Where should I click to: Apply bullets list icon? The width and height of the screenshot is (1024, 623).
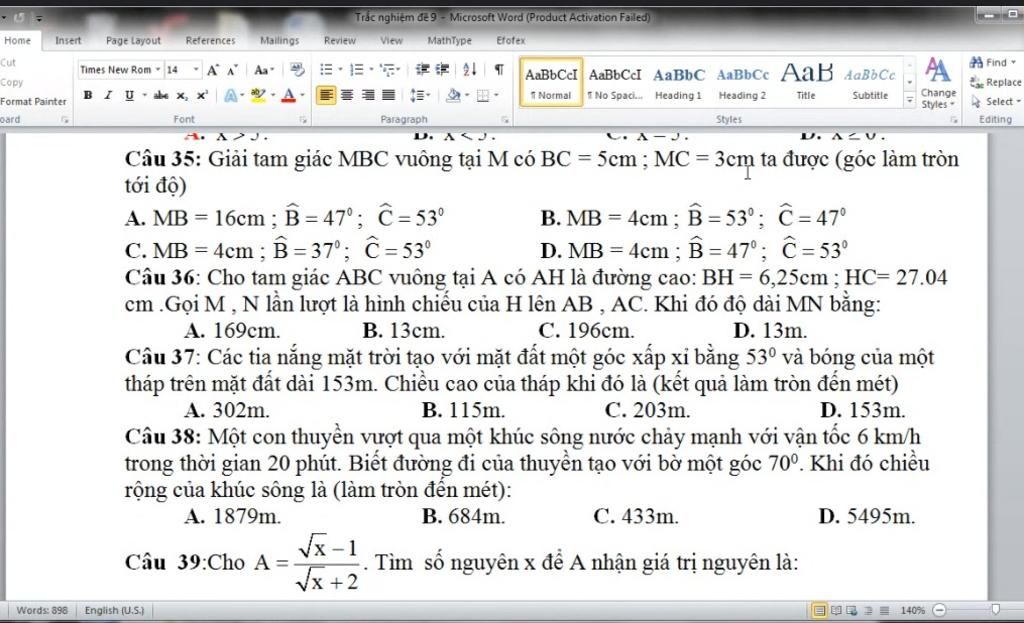[x=326, y=69]
